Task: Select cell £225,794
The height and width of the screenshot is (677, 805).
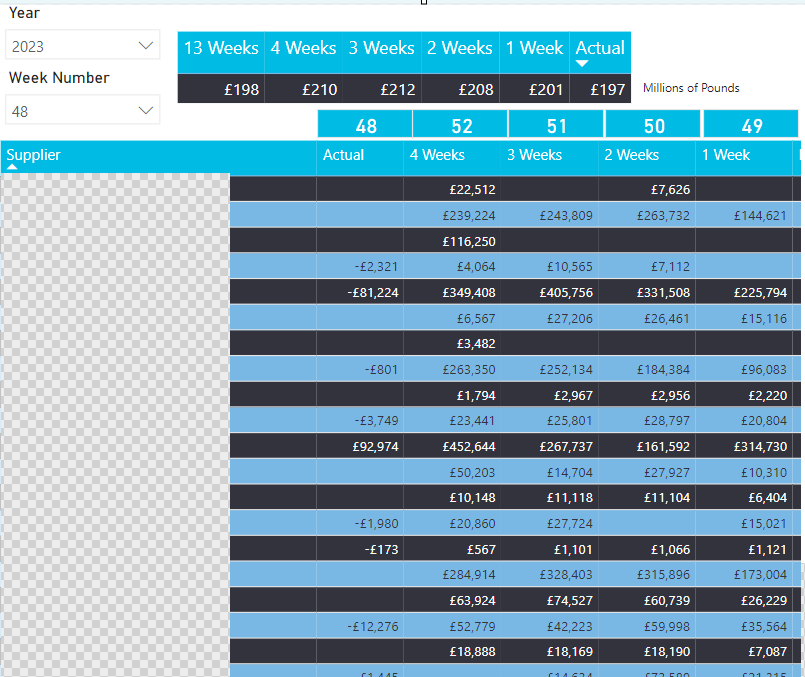Action: pyautogui.click(x=760, y=293)
